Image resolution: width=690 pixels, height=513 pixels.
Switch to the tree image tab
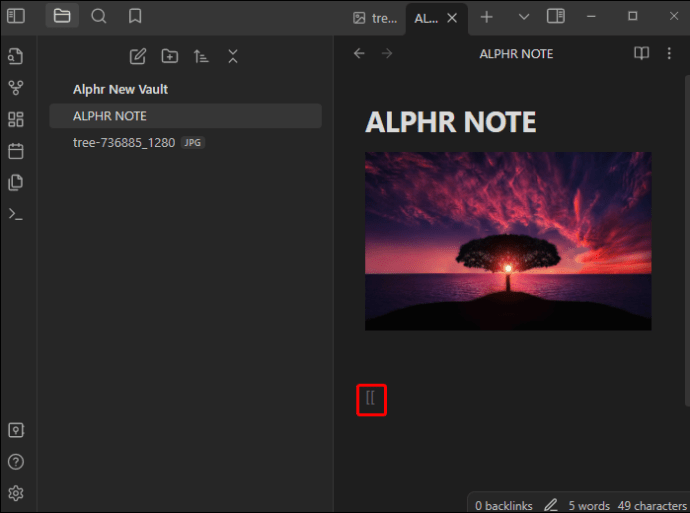(375, 18)
